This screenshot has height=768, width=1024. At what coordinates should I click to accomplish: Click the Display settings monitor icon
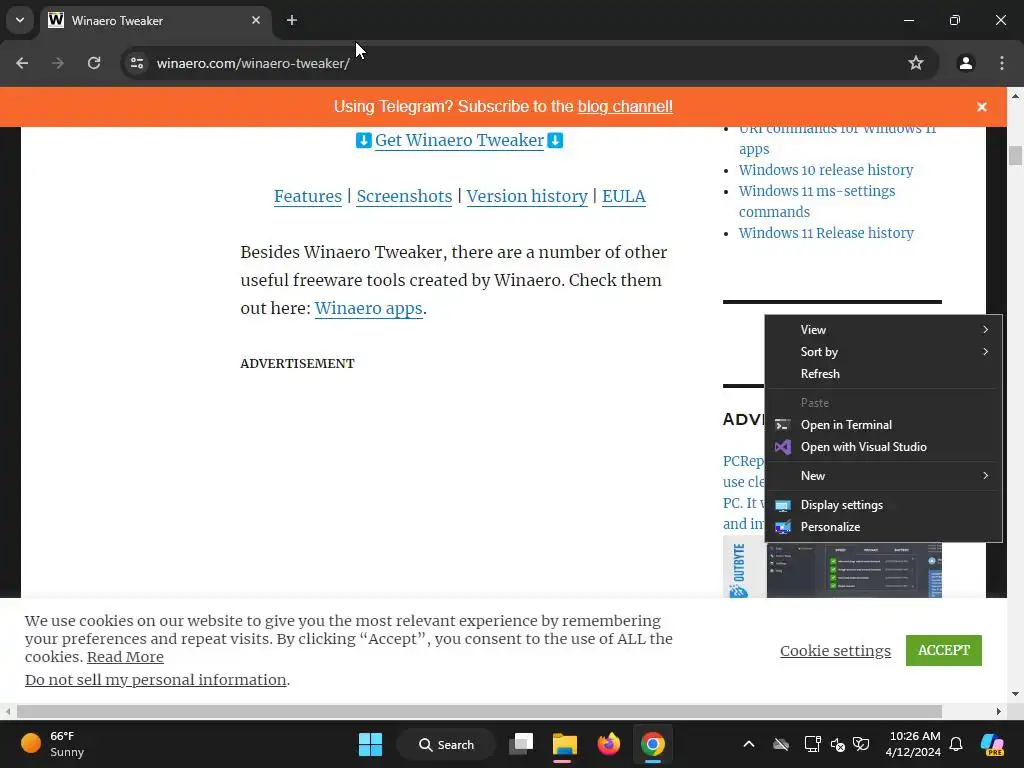782,505
